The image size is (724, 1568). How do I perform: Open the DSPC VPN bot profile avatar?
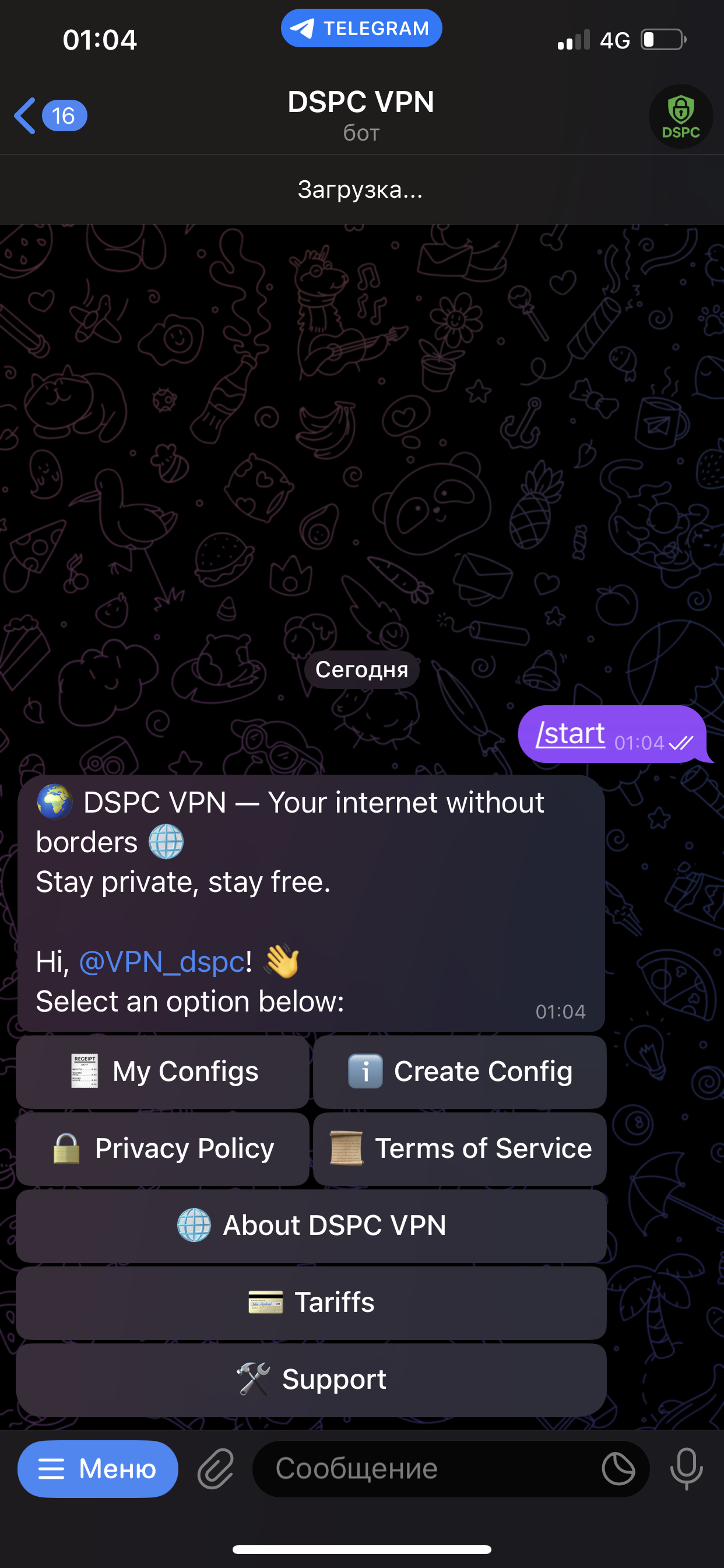tap(681, 116)
